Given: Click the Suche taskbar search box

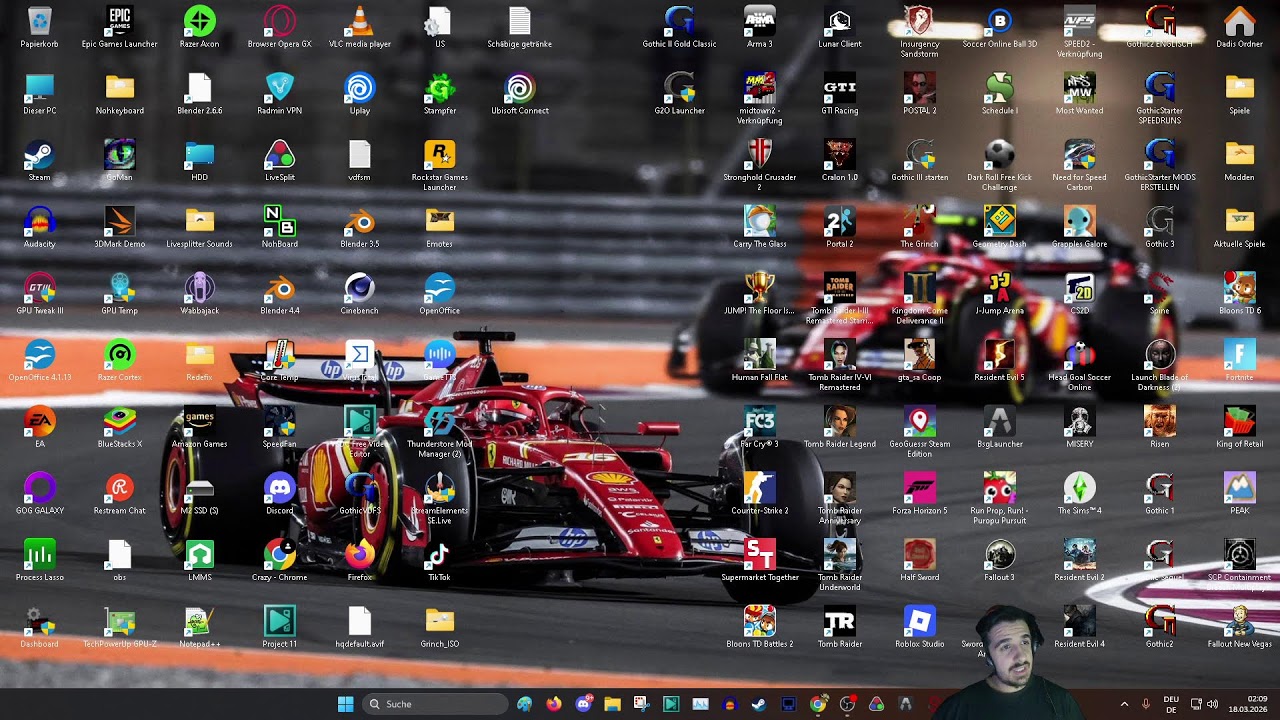Looking at the screenshot, I should click(x=434, y=704).
